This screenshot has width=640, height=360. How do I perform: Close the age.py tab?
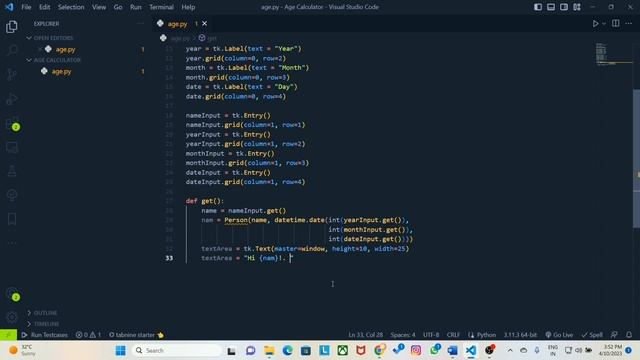204,24
